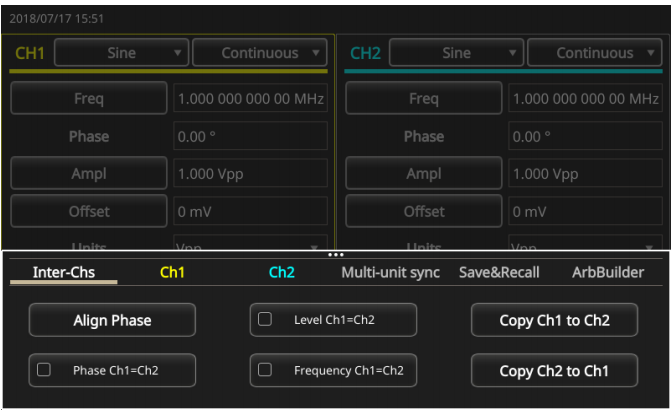Click Copy Ch1 to Ch2 button
672x410 pixels.
point(554,320)
